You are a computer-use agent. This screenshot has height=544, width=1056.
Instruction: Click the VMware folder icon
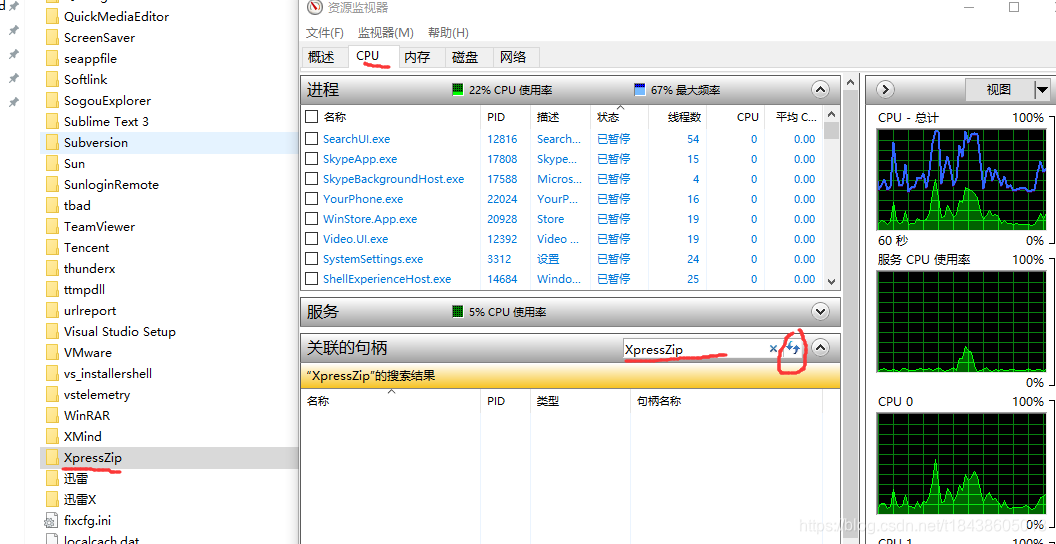pyautogui.click(x=53, y=352)
